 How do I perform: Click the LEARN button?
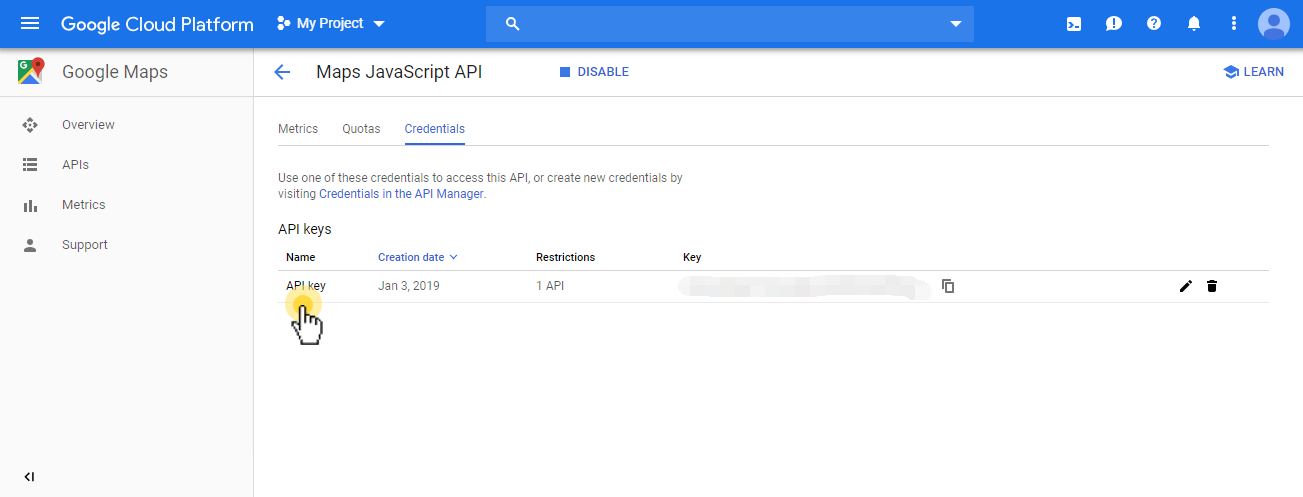tap(1254, 72)
